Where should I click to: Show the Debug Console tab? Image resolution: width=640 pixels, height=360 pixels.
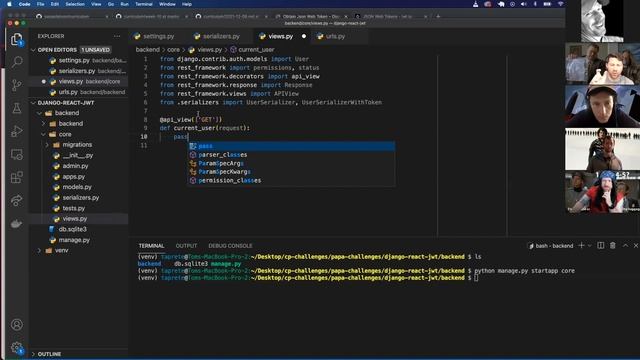point(230,246)
